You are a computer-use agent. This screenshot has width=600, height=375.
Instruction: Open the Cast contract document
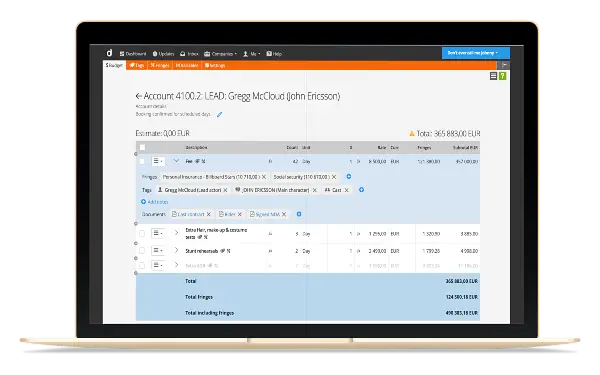188,214
